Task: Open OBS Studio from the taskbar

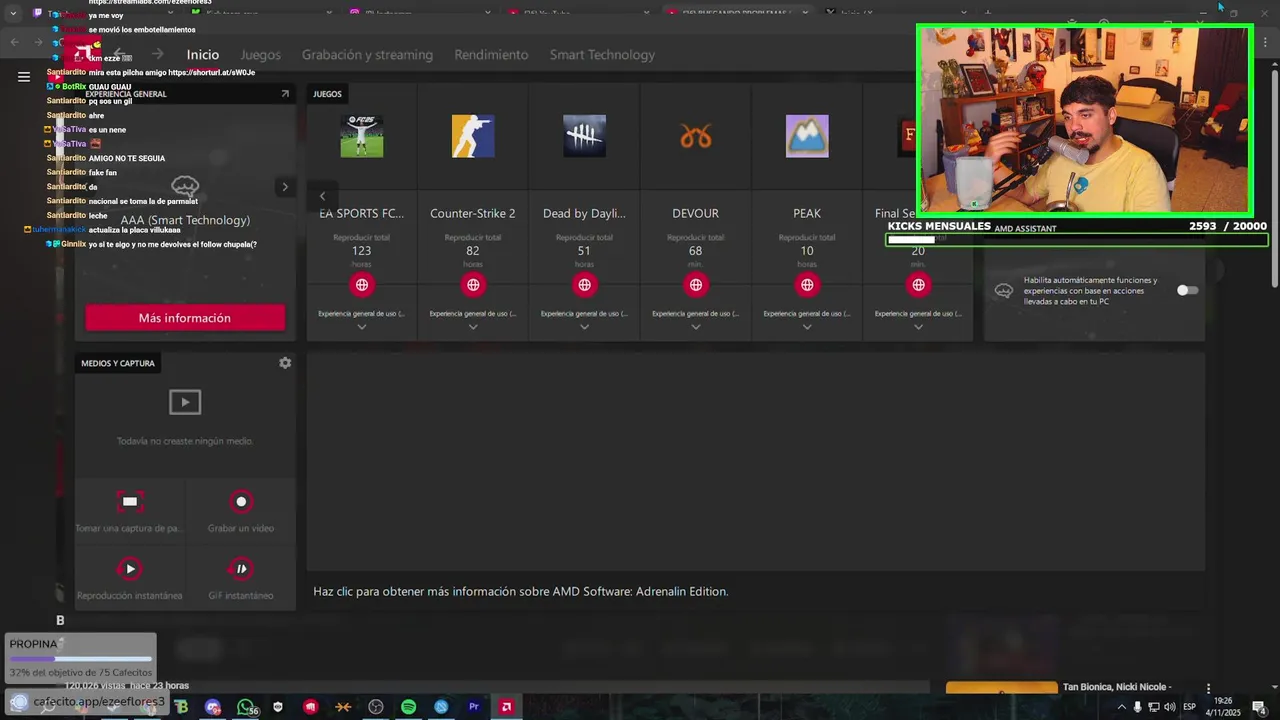Action: (x=376, y=707)
